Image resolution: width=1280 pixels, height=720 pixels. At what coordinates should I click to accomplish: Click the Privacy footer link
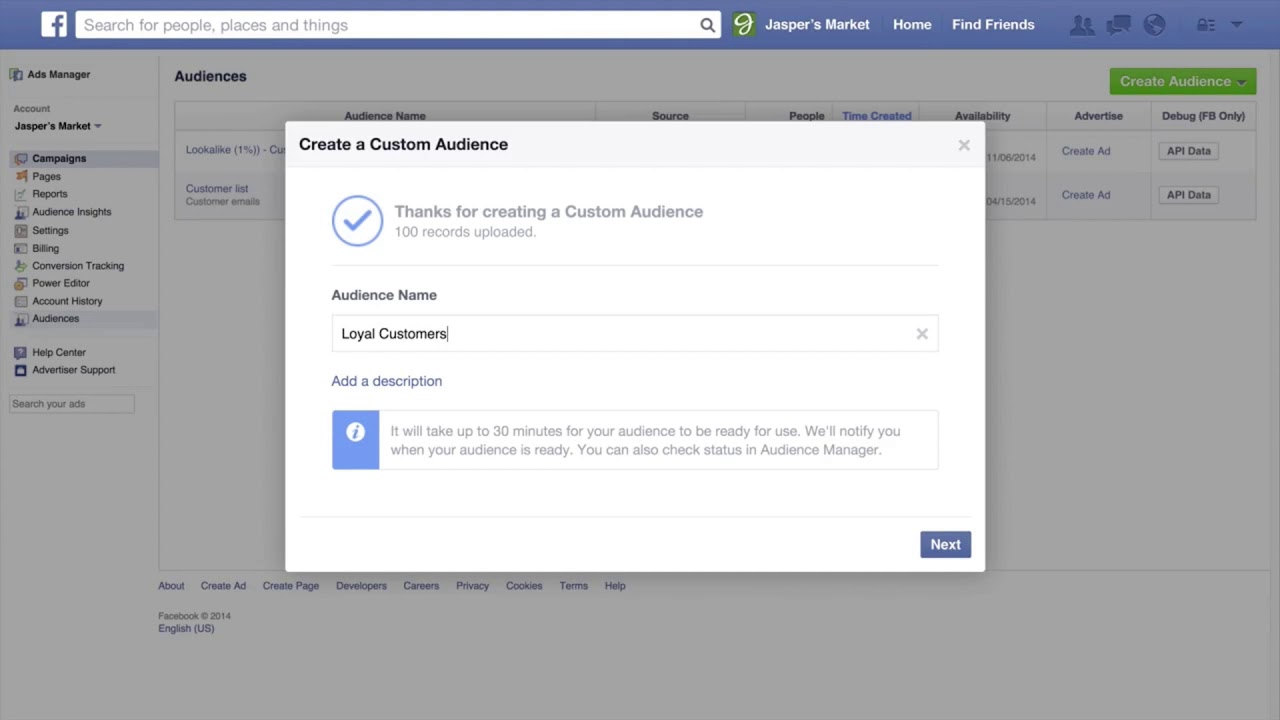pos(472,586)
